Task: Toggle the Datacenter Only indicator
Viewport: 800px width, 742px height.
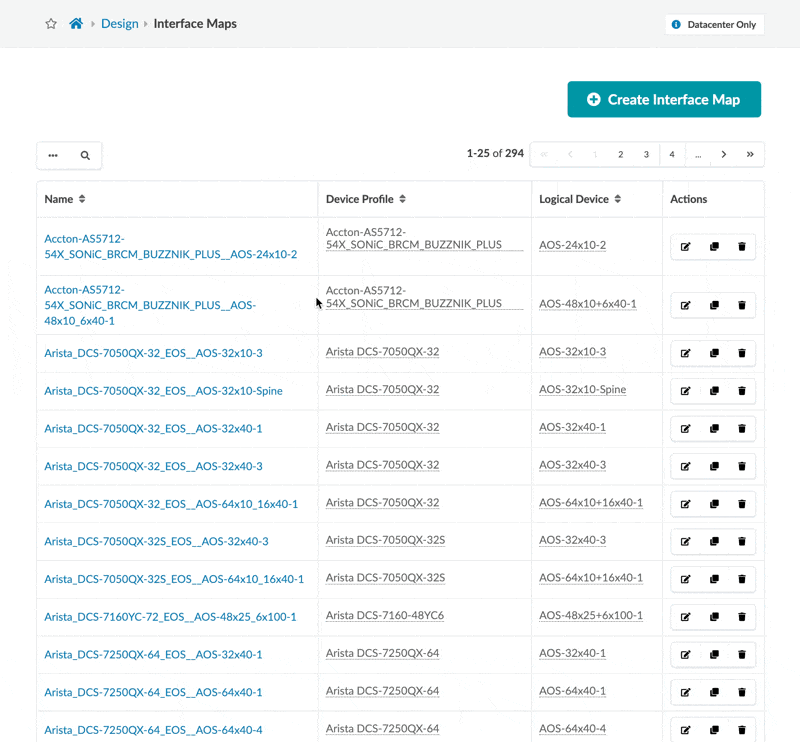Action: click(714, 24)
